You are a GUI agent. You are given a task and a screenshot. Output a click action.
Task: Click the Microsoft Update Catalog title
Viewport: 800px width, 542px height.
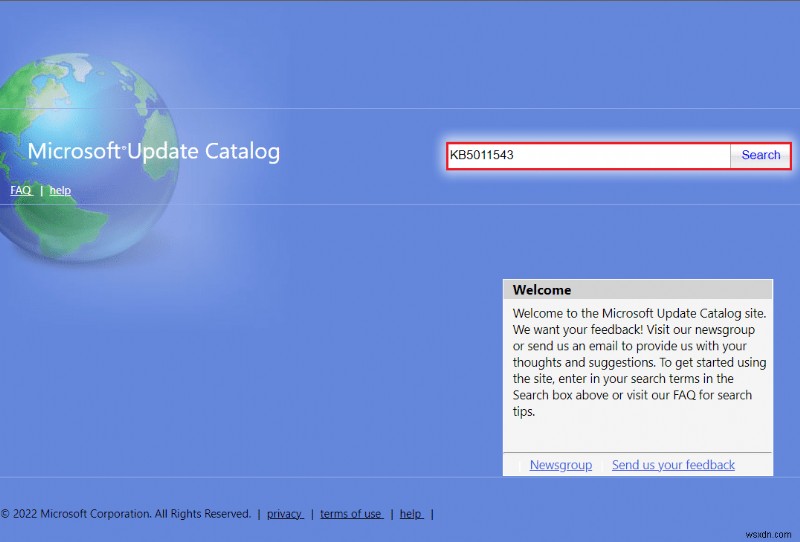pos(153,152)
